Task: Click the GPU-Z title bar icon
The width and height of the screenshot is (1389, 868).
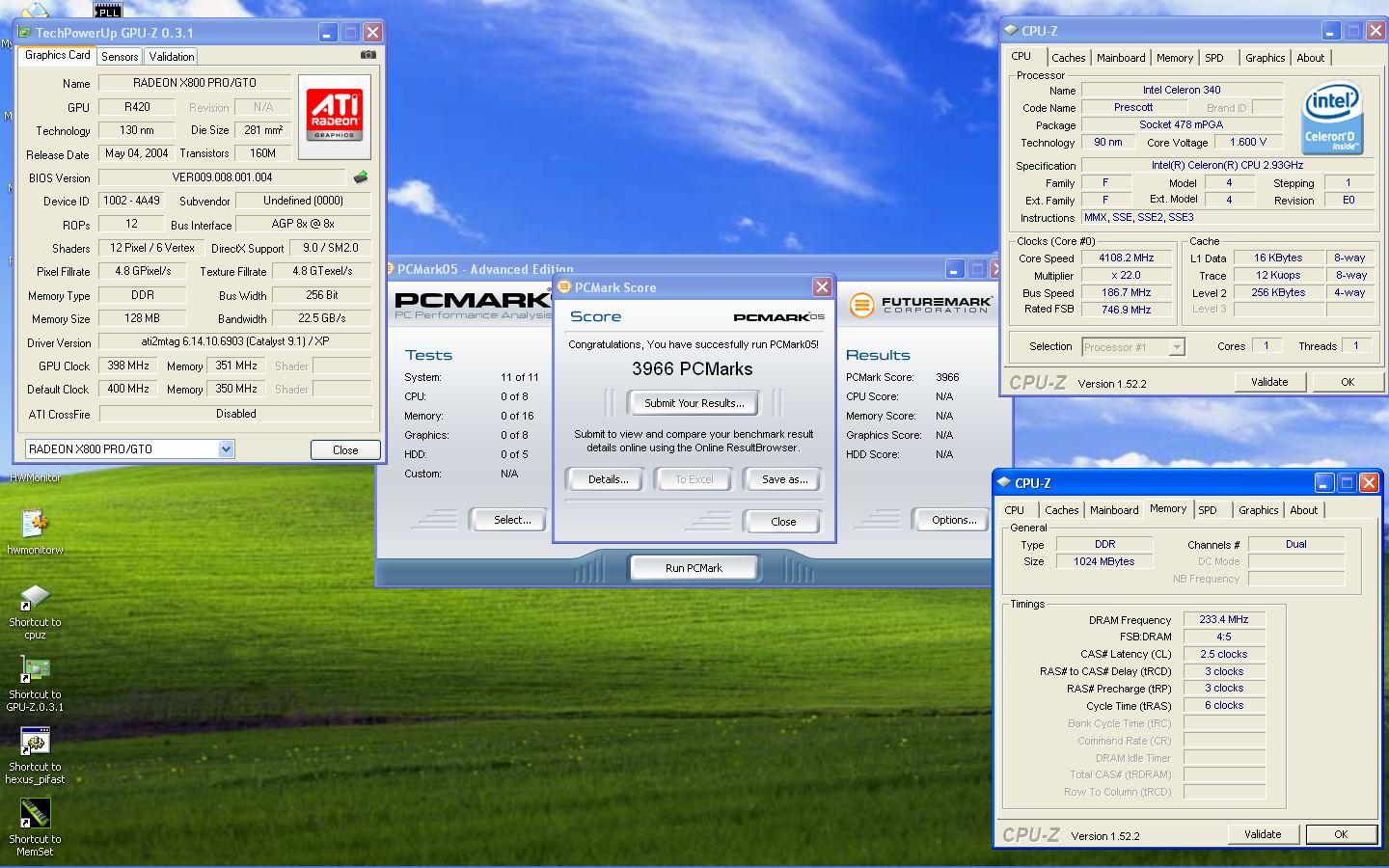Action: pos(24,32)
